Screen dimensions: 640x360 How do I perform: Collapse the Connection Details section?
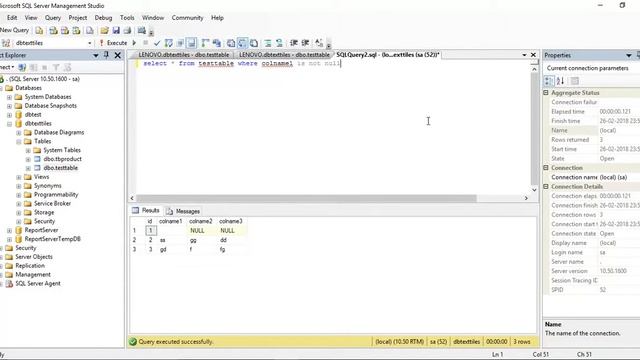[x=546, y=187]
